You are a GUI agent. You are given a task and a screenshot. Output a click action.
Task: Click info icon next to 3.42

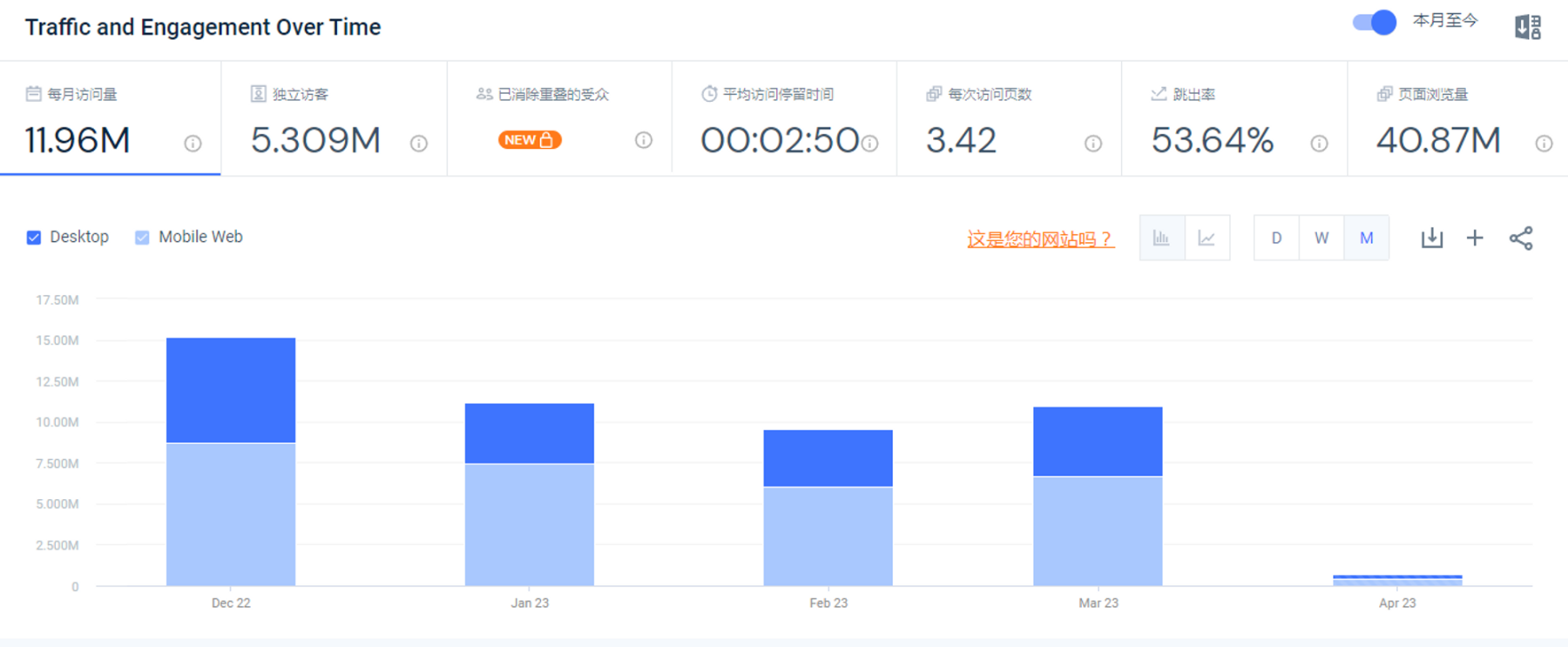tap(1093, 144)
